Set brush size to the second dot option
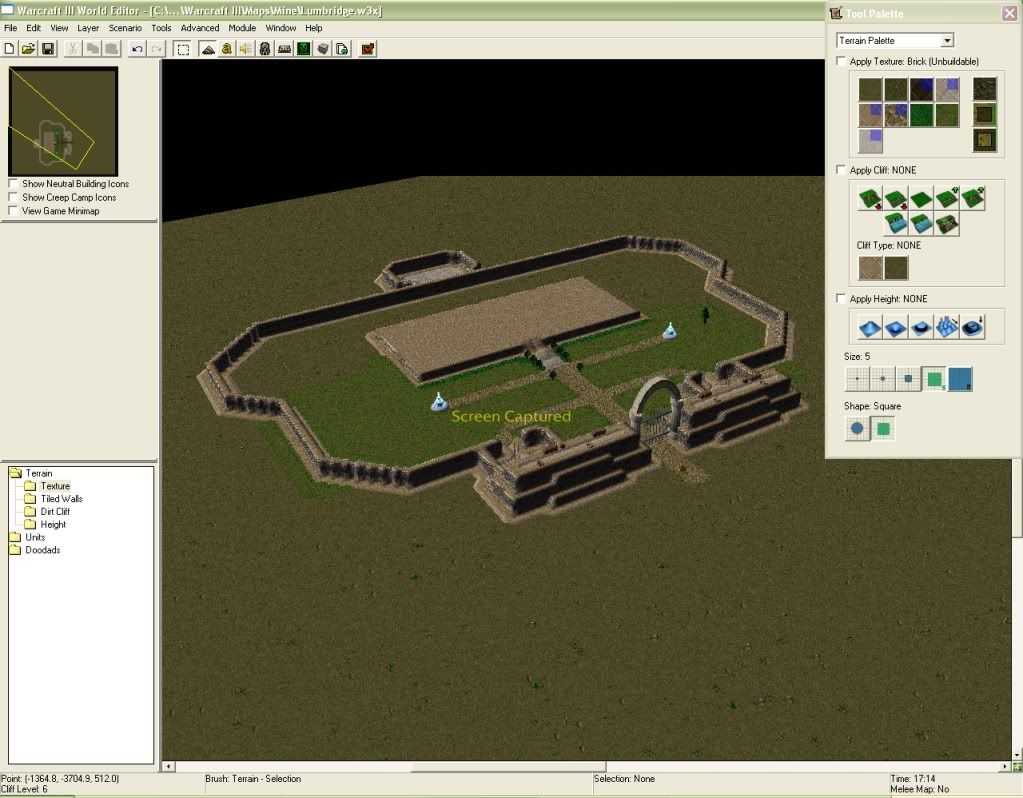 coord(883,378)
